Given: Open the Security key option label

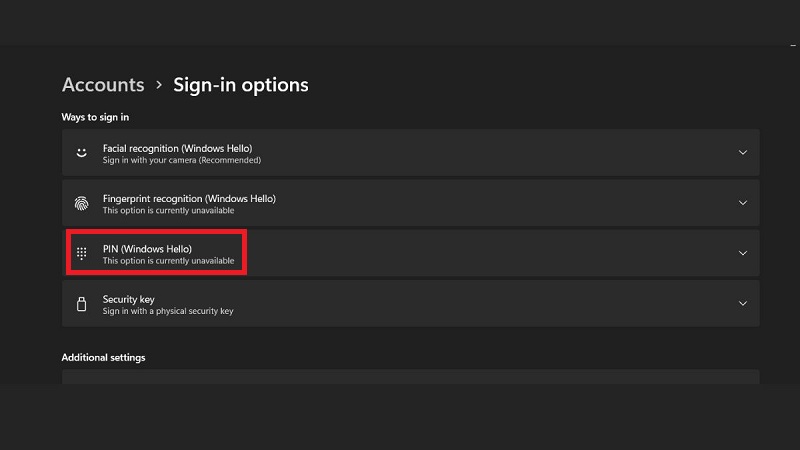Looking at the screenshot, I should point(129,298).
